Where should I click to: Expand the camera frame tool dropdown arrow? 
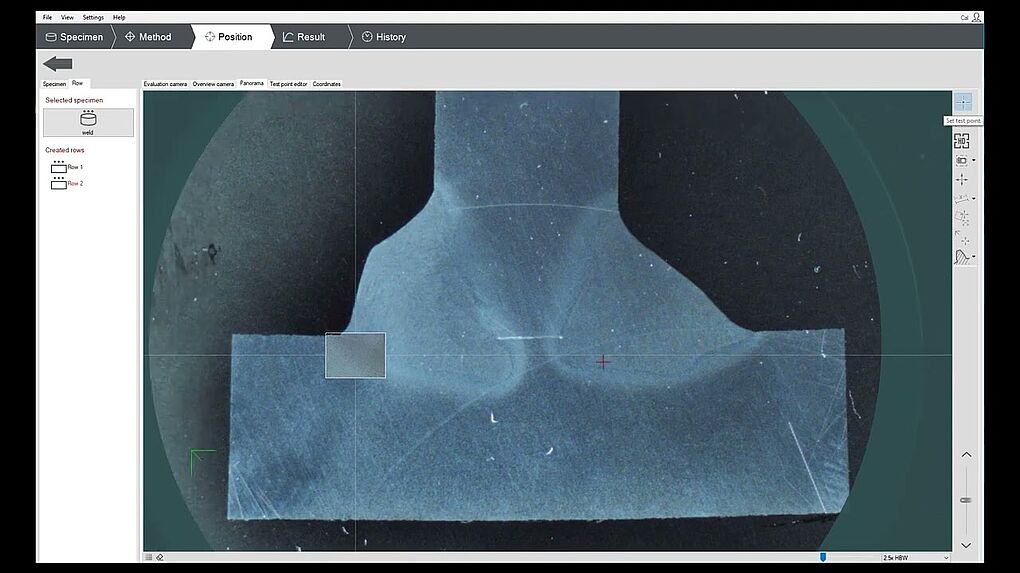(974, 161)
